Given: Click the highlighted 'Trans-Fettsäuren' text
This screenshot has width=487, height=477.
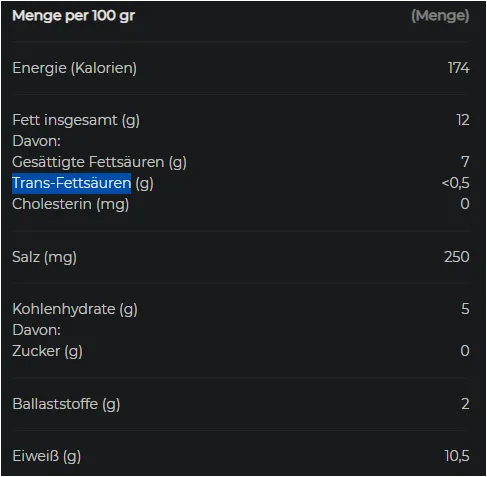Looking at the screenshot, I should (72, 183).
